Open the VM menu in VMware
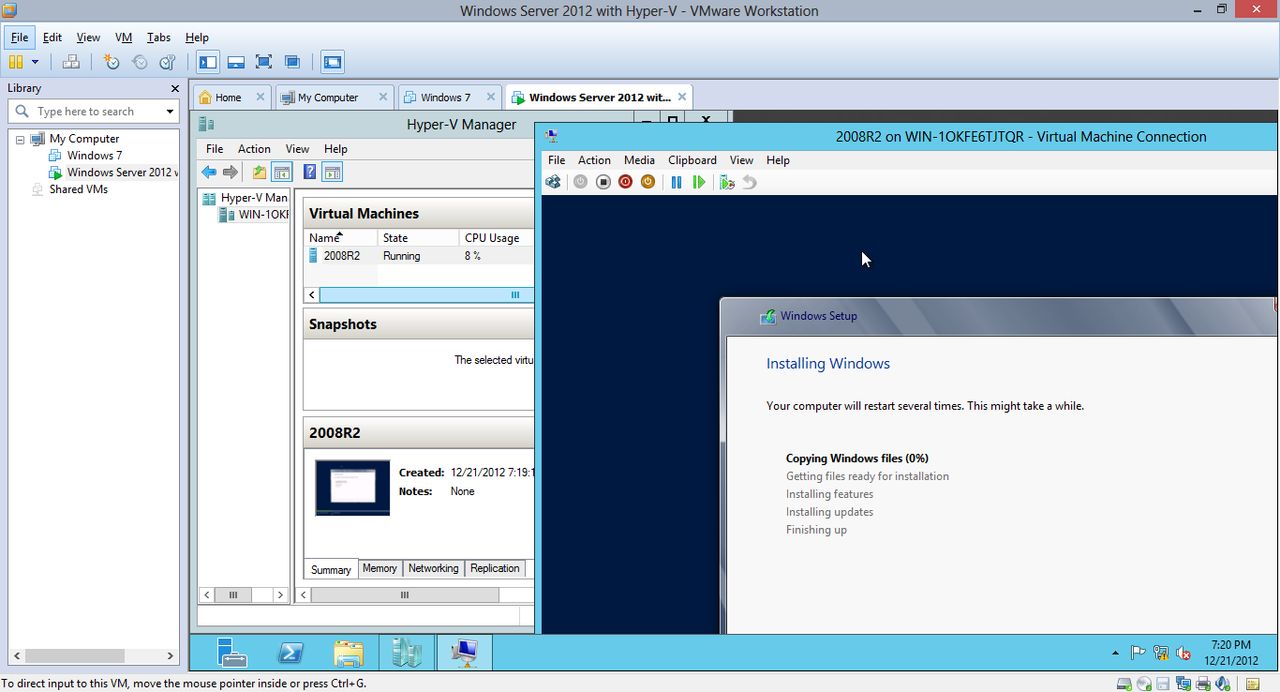The height and width of the screenshot is (692, 1280). [124, 37]
